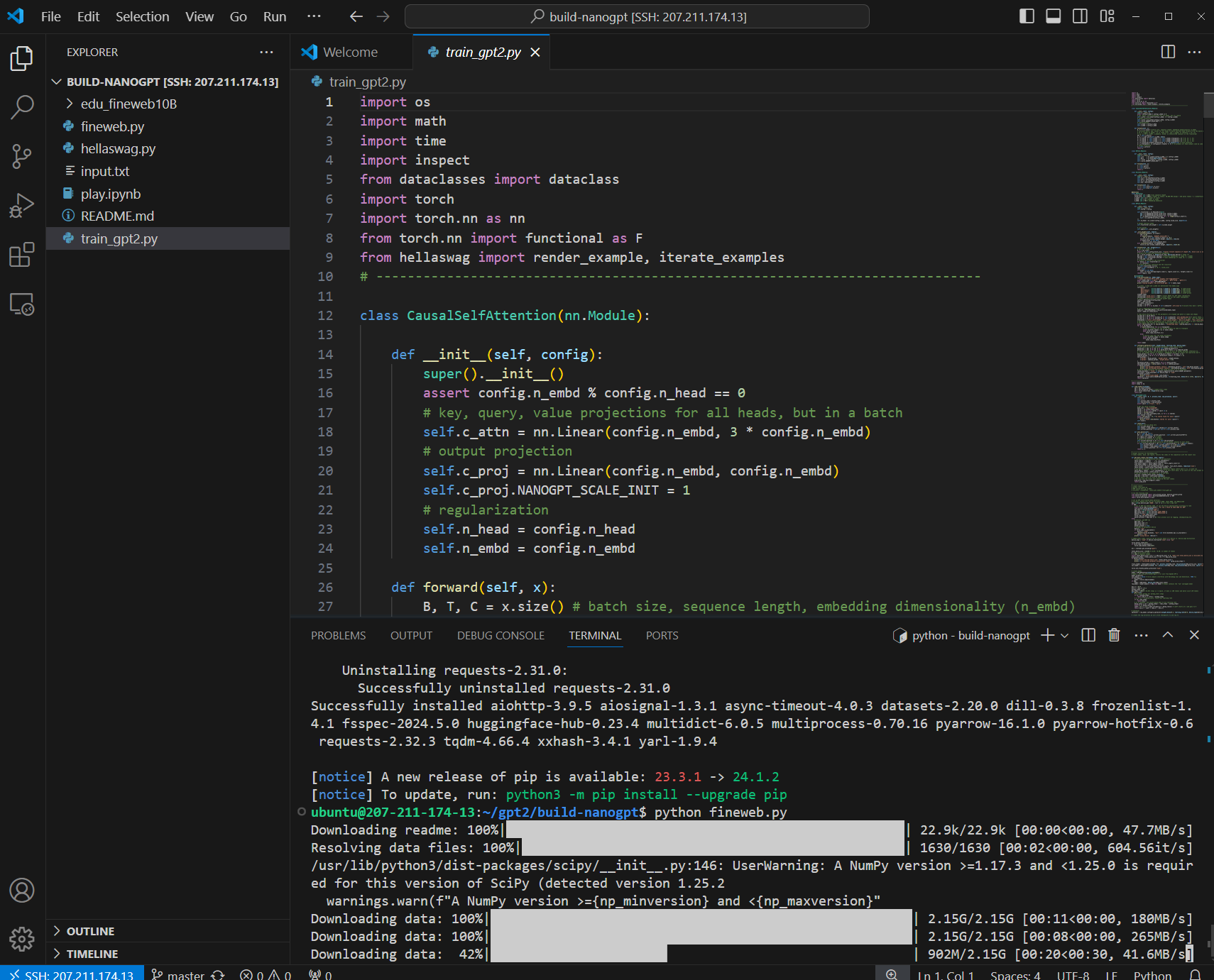Open hellaswag.py from the explorer
Viewport: 1214px width, 980px height.
pyautogui.click(x=118, y=148)
